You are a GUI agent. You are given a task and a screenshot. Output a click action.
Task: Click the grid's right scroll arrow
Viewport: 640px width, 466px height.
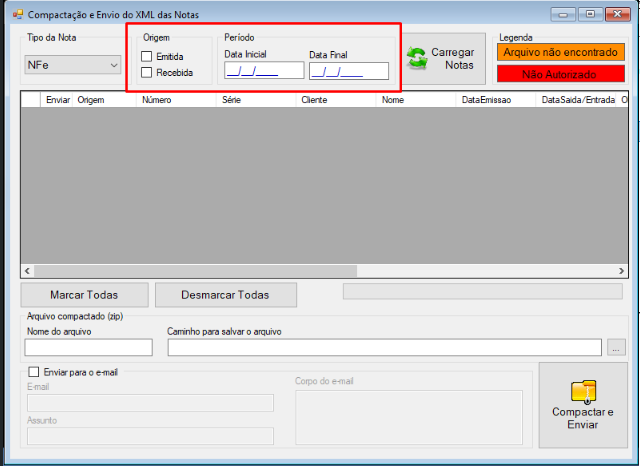(x=621, y=271)
